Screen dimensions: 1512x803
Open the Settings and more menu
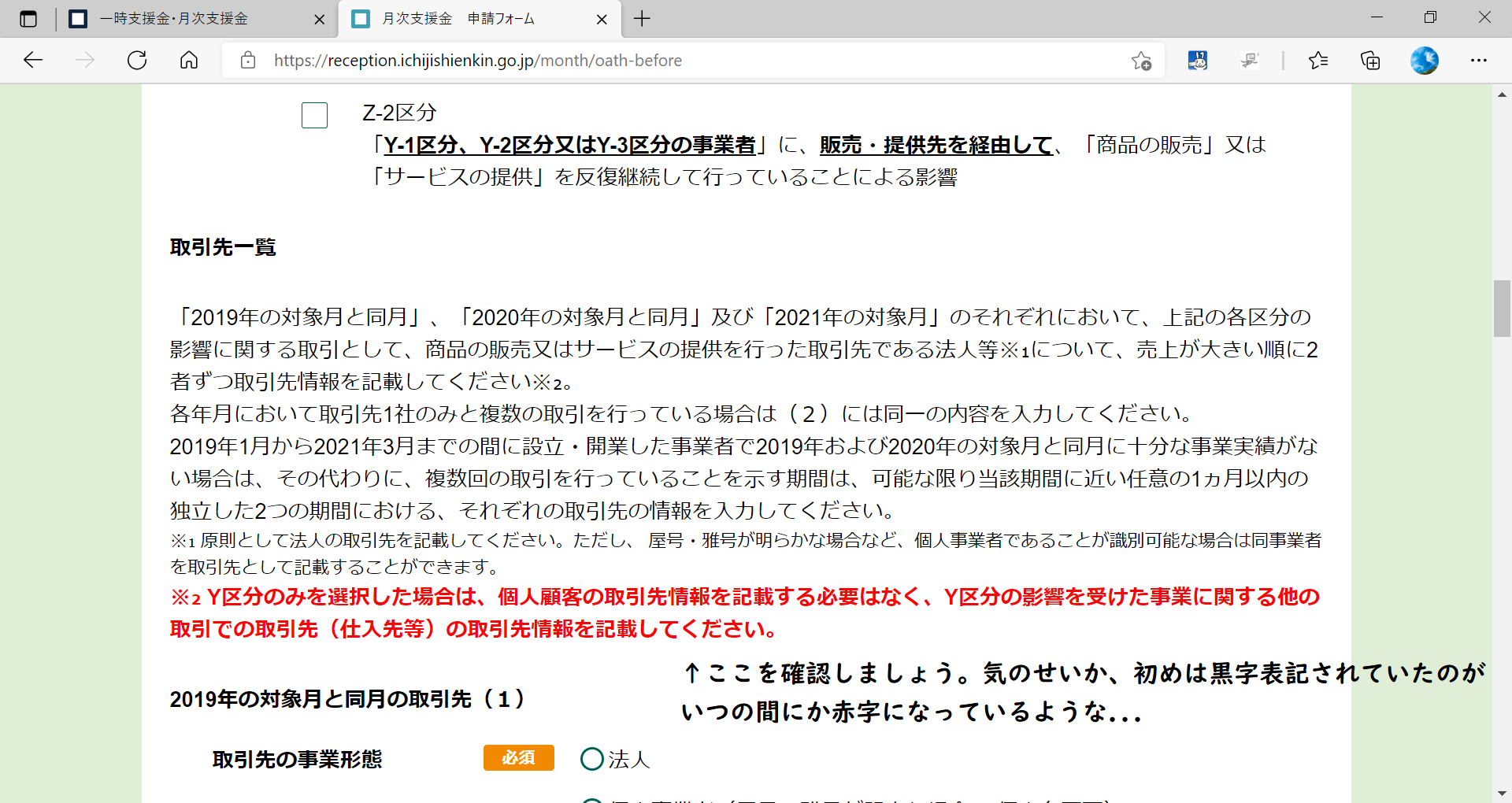click(1478, 61)
